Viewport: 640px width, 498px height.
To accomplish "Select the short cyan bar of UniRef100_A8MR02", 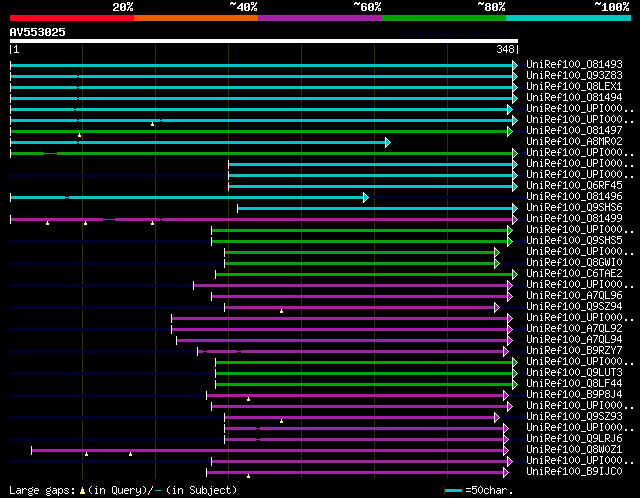I will pos(198,142).
